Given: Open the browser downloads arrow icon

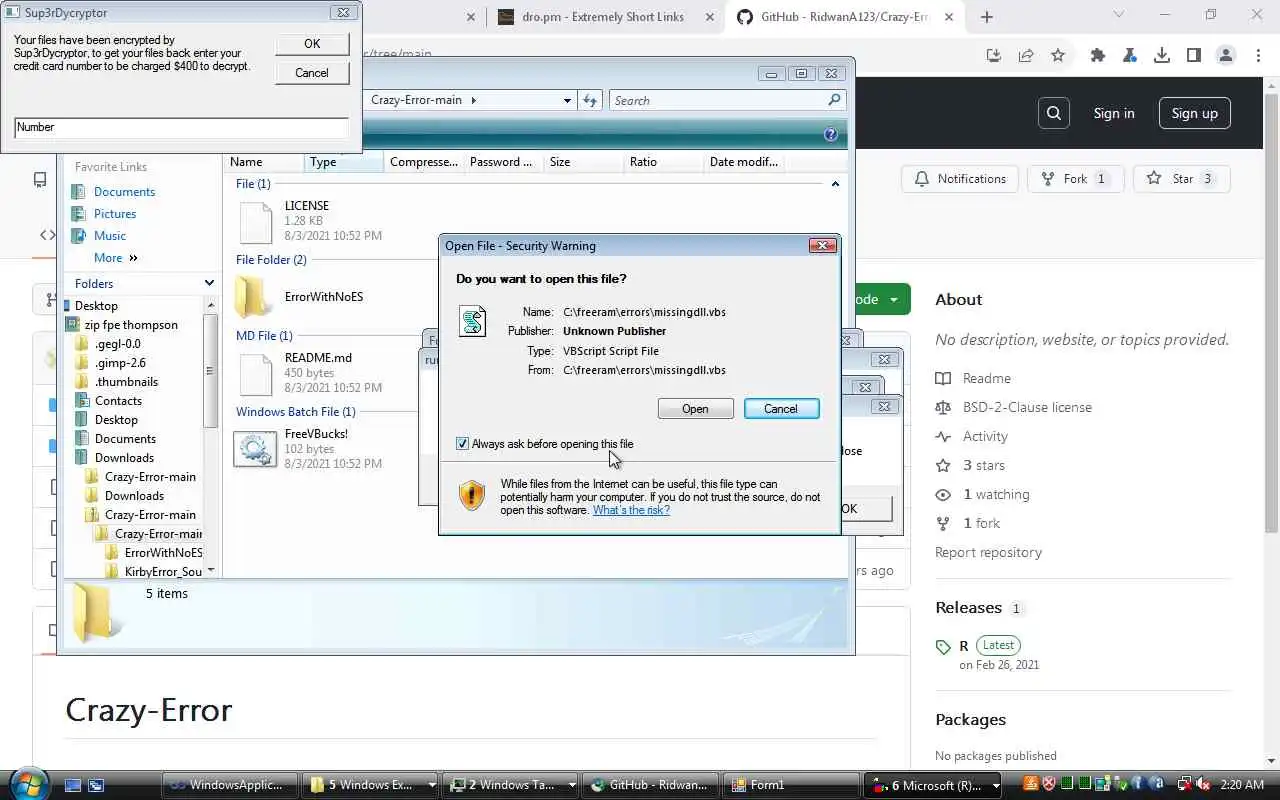Looking at the screenshot, I should (x=1162, y=56).
